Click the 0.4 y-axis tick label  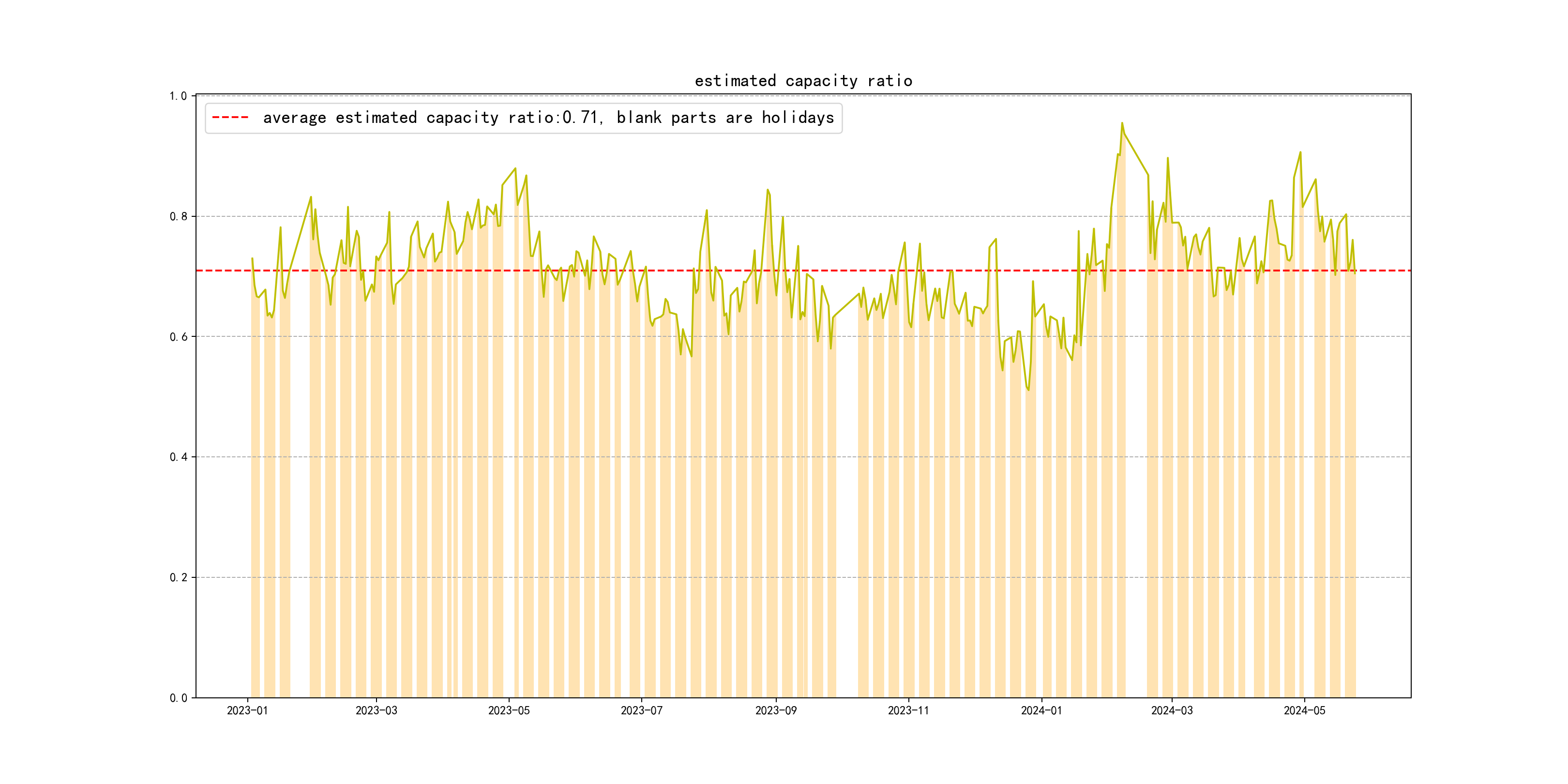click(x=179, y=457)
